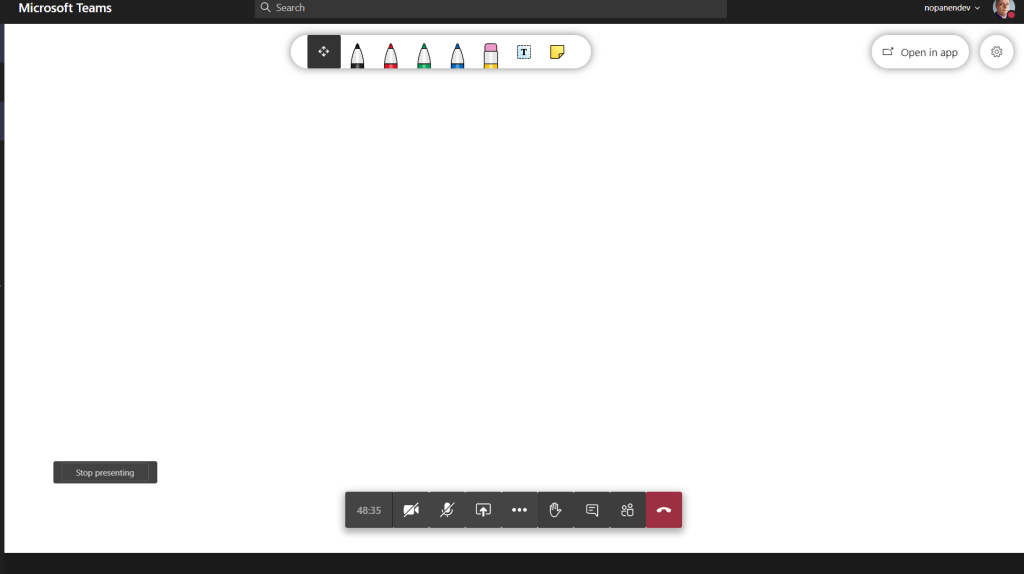1024x574 pixels.
Task: Open the share content tray
Action: coord(483,510)
